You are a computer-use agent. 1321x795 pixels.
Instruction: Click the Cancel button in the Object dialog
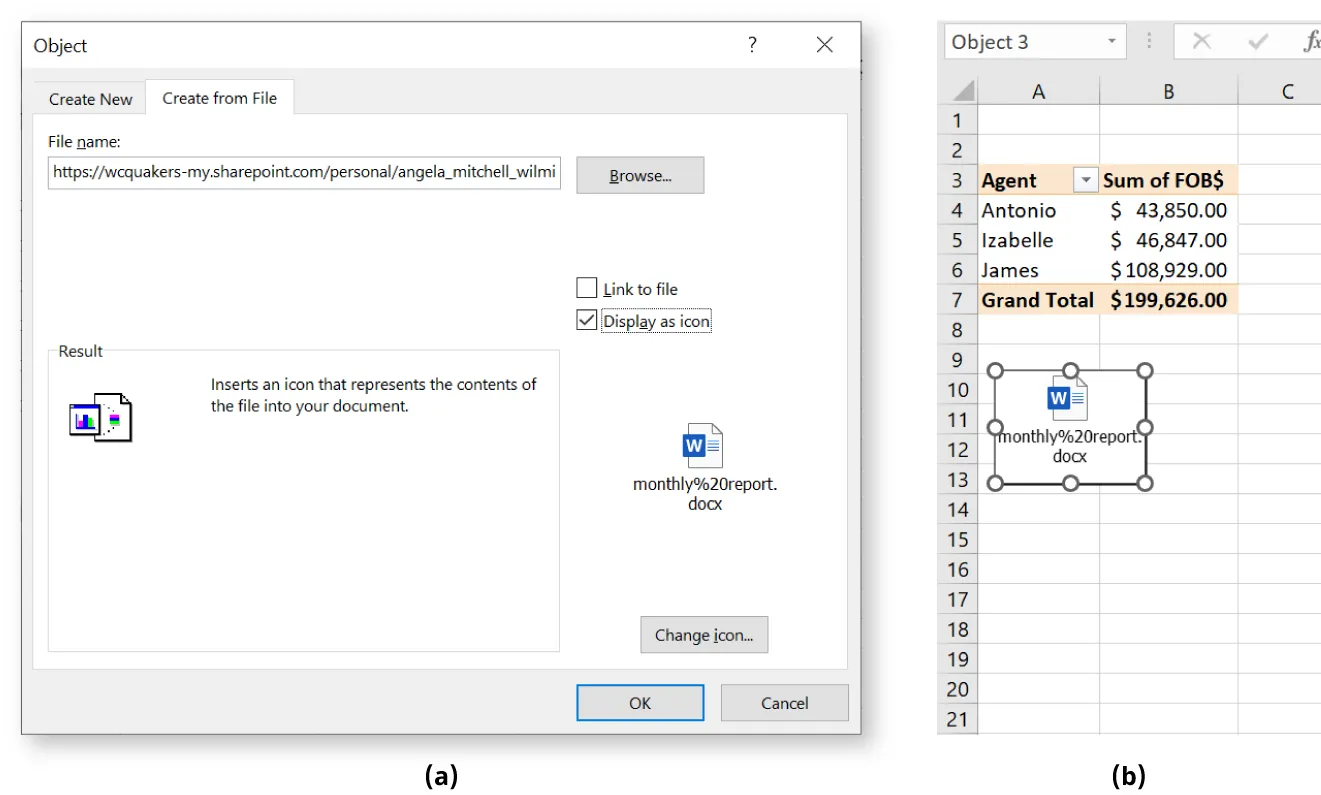[784, 702]
